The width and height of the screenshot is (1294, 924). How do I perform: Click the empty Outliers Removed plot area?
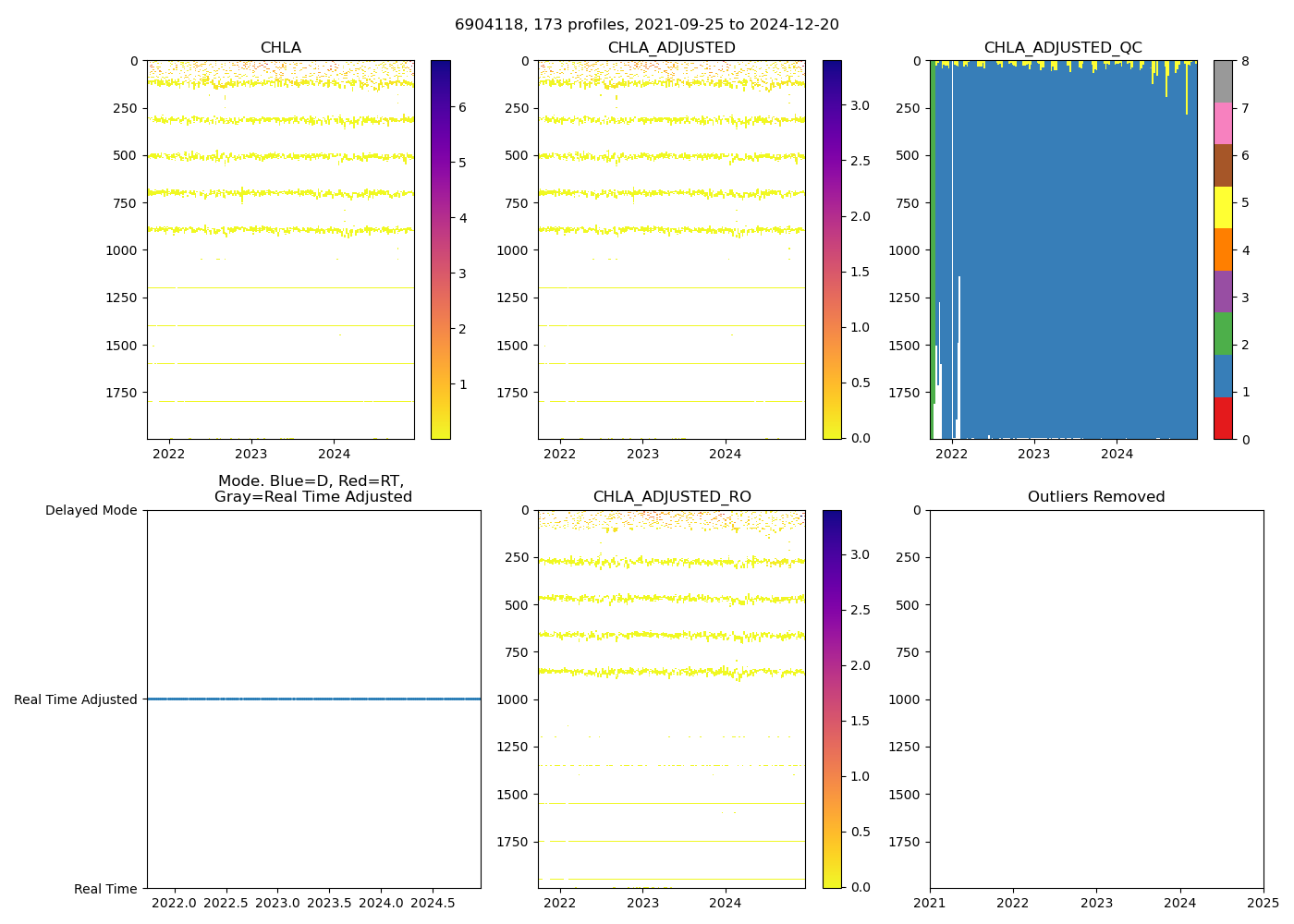coord(1096,699)
